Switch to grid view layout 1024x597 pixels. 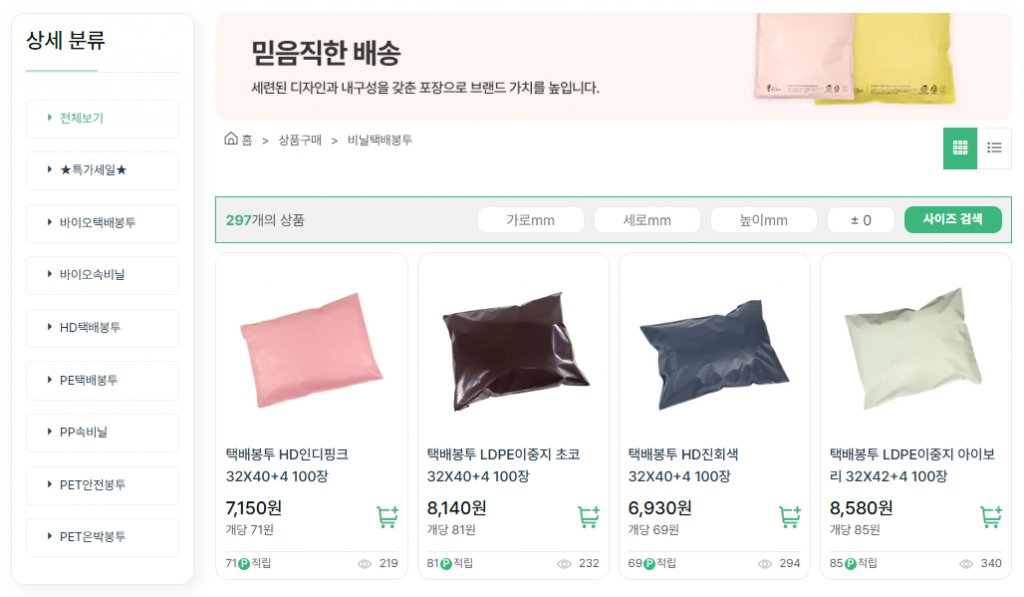tap(959, 148)
